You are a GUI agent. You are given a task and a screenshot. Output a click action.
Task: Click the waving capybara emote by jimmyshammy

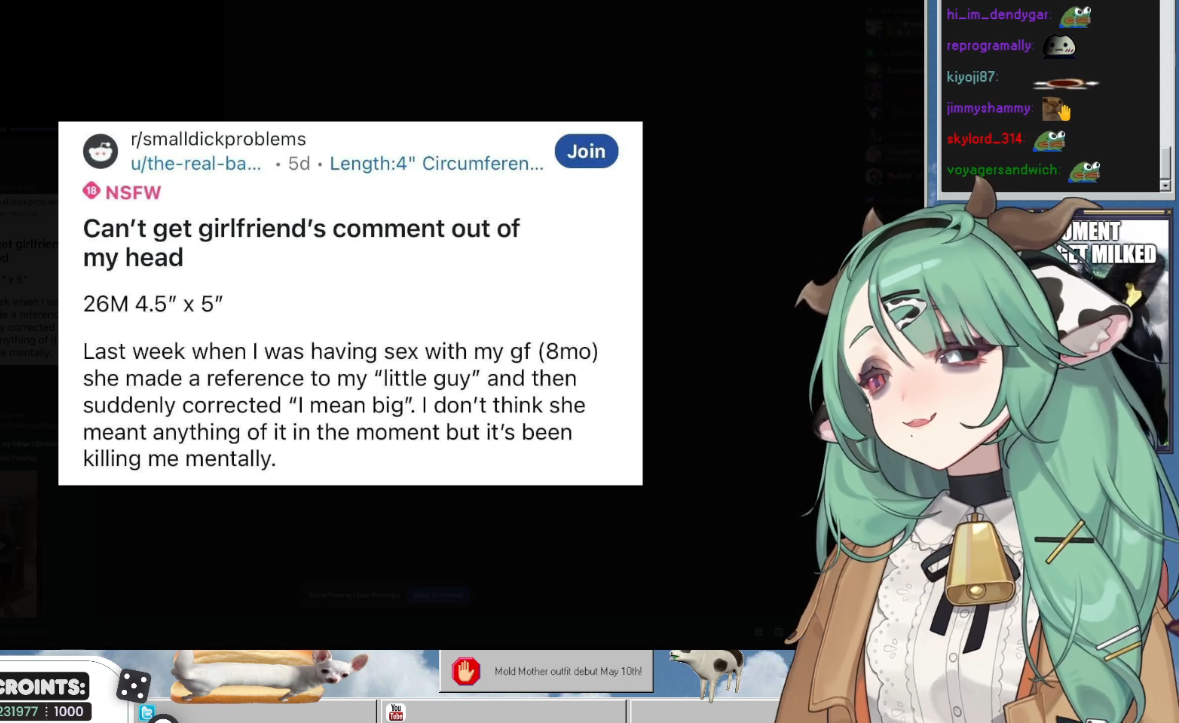click(x=1056, y=110)
